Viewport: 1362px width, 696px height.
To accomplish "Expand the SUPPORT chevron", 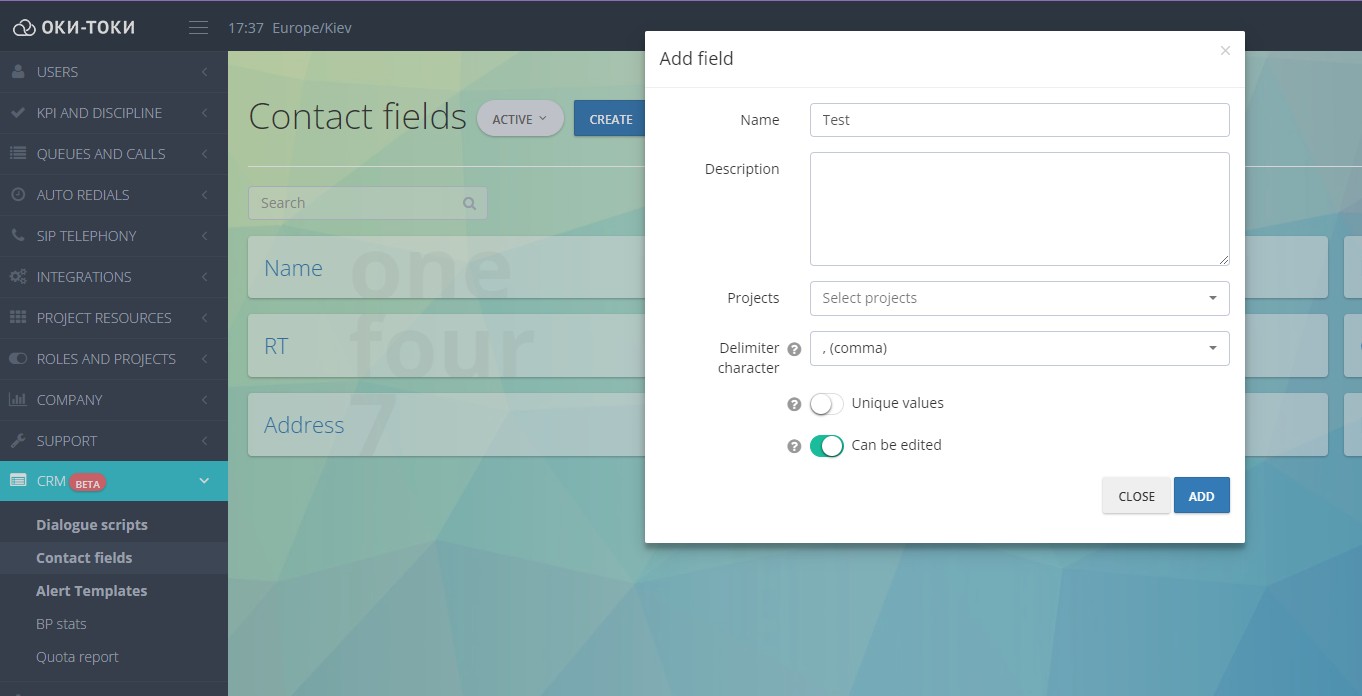I will pyautogui.click(x=204, y=441).
